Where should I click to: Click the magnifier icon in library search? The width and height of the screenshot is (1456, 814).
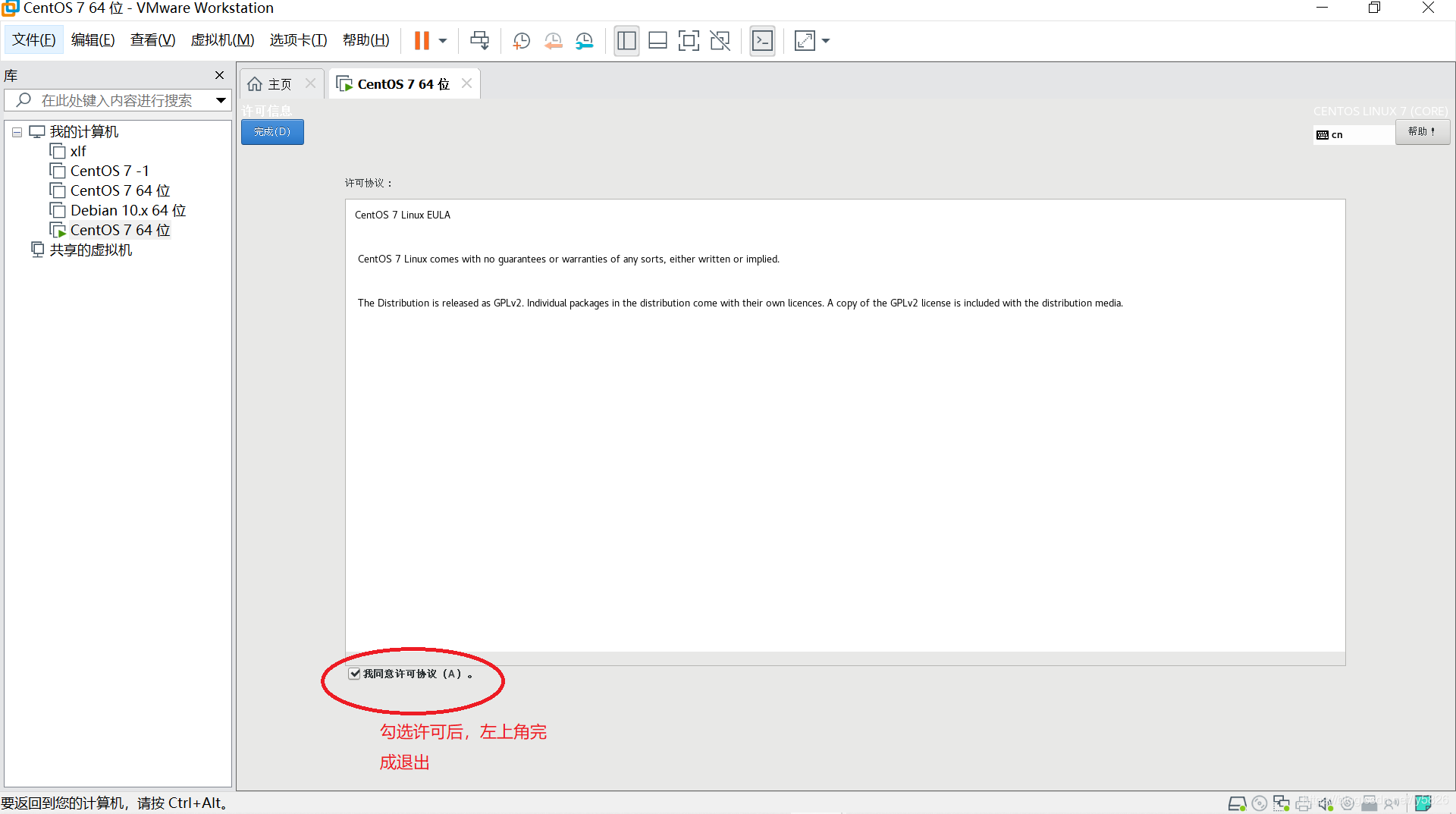tap(24, 100)
